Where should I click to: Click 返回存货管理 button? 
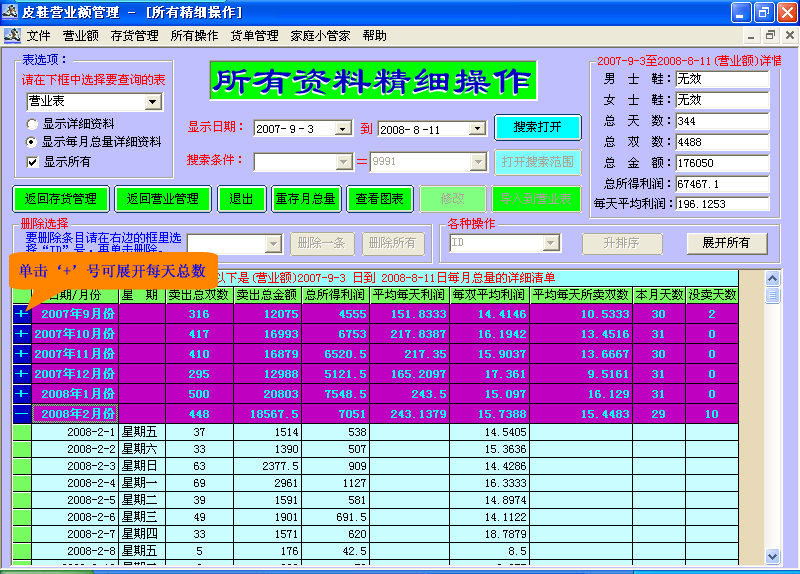click(61, 198)
